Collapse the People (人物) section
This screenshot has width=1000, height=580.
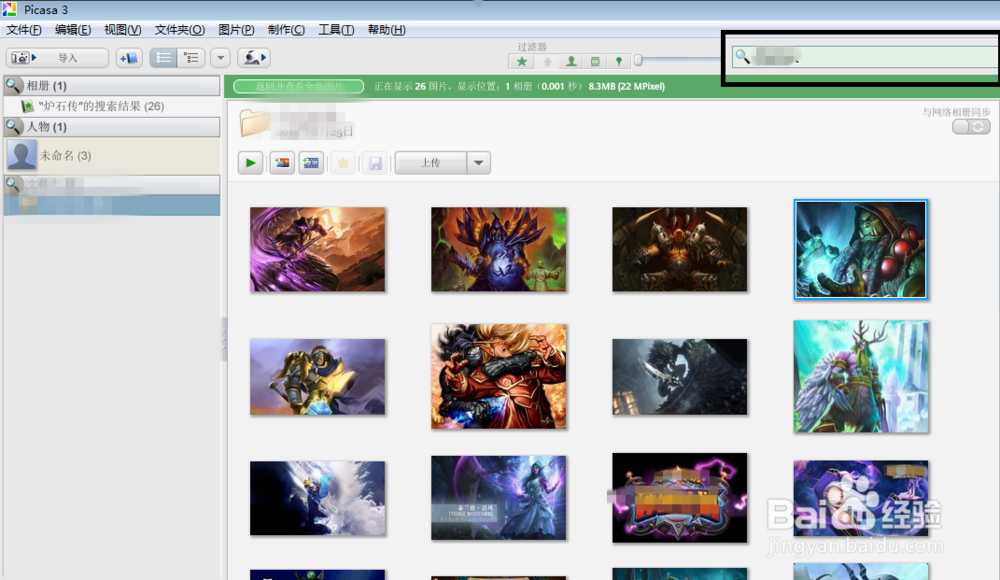coord(112,126)
